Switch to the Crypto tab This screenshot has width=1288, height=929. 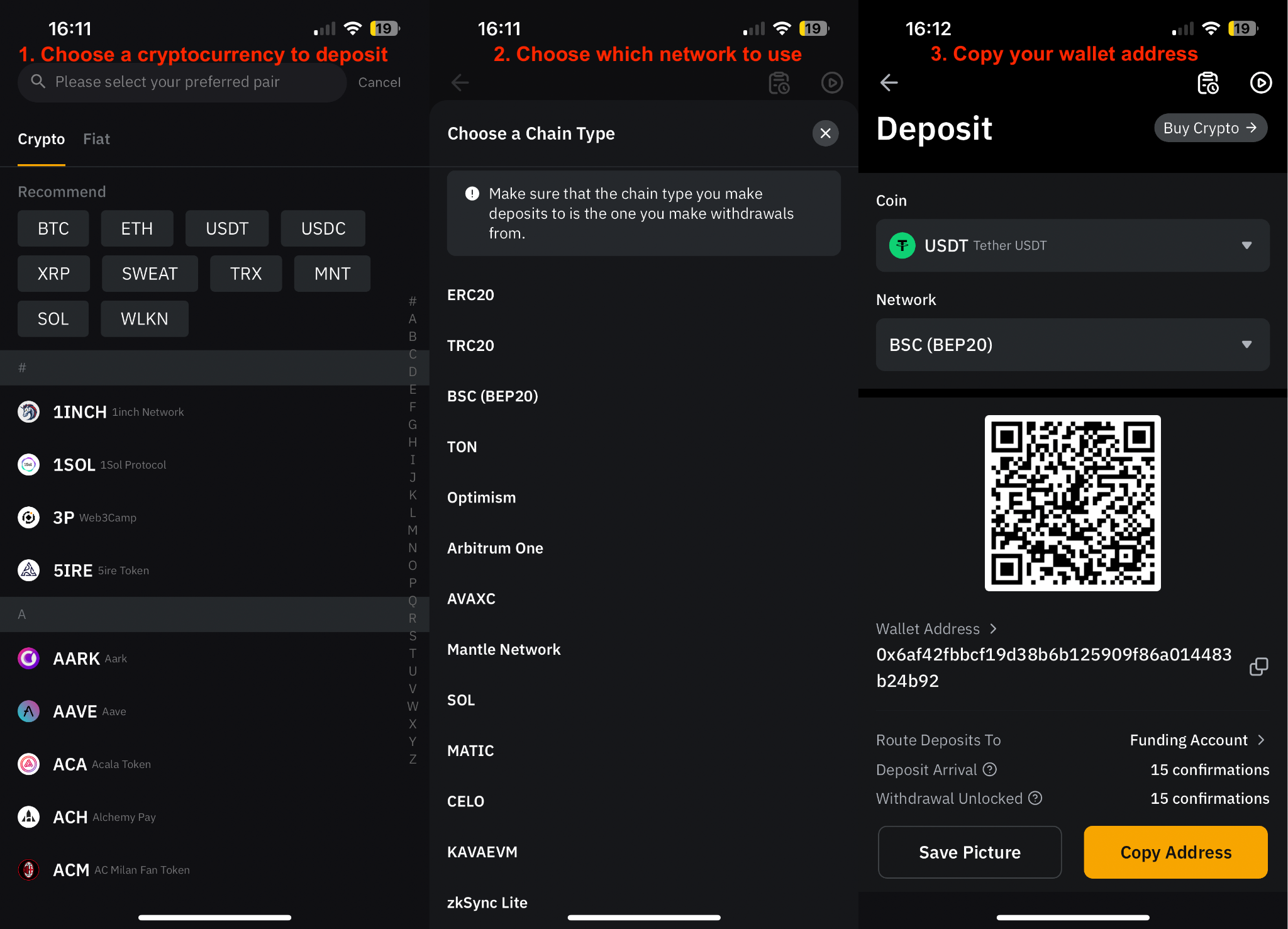[x=42, y=139]
